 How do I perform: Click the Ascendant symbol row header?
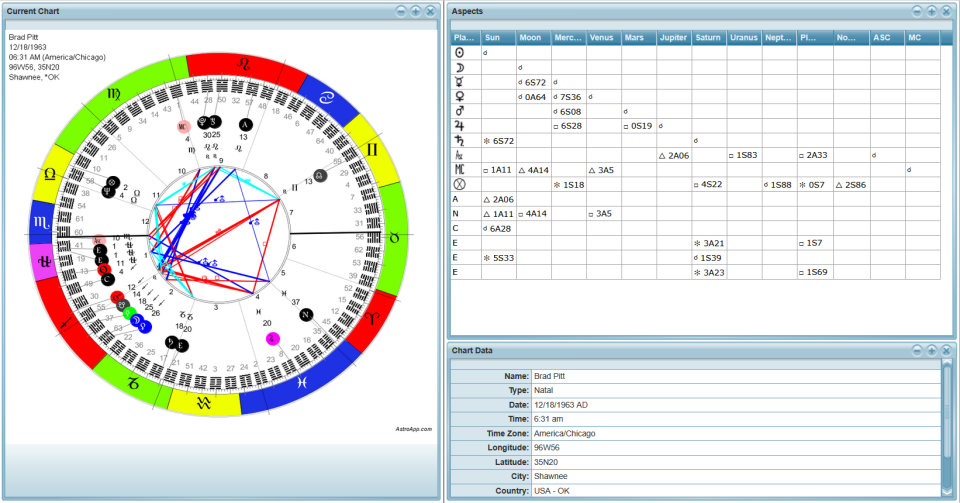pyautogui.click(x=460, y=155)
